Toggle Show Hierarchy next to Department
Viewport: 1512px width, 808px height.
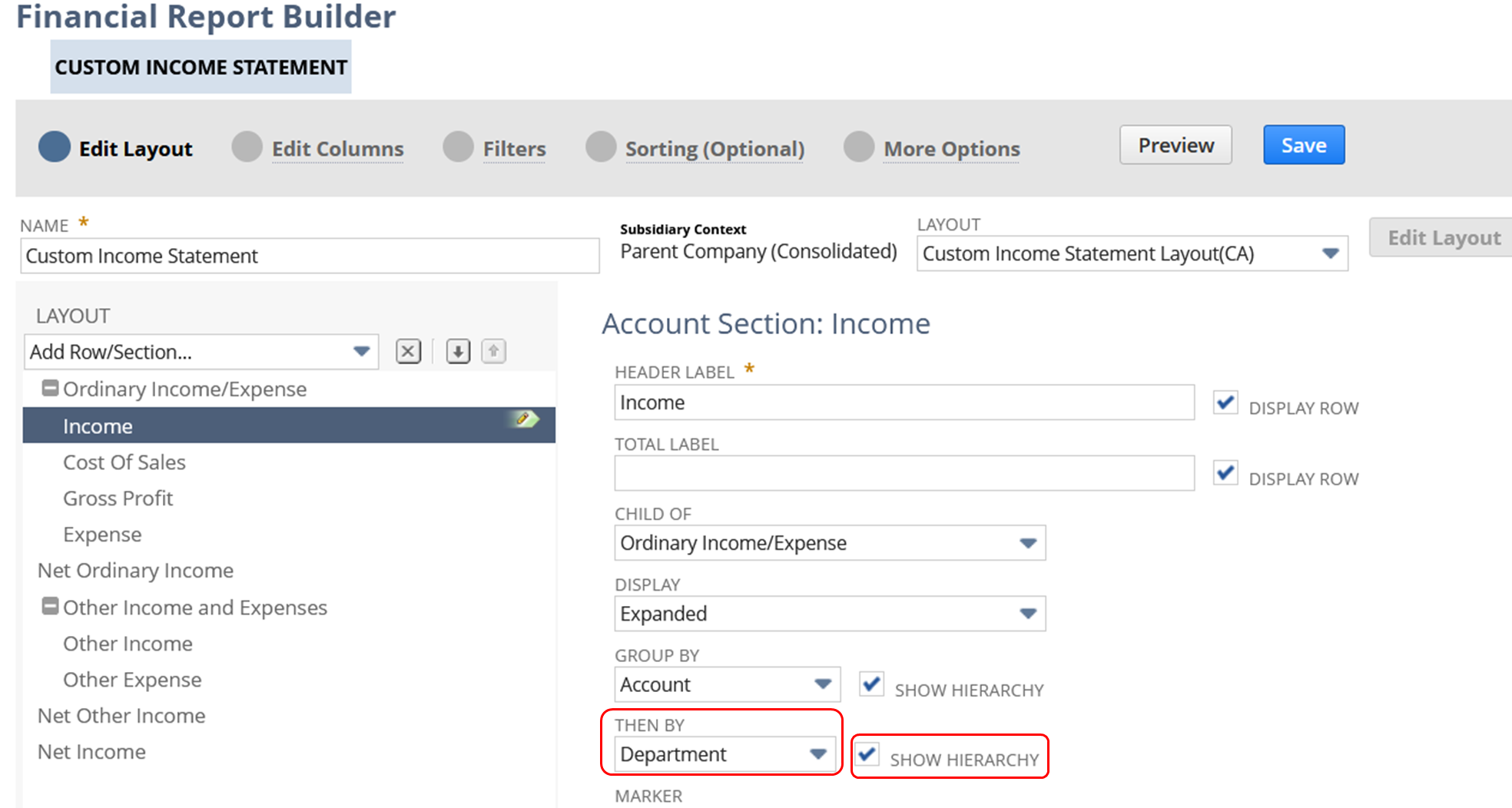coord(867,754)
